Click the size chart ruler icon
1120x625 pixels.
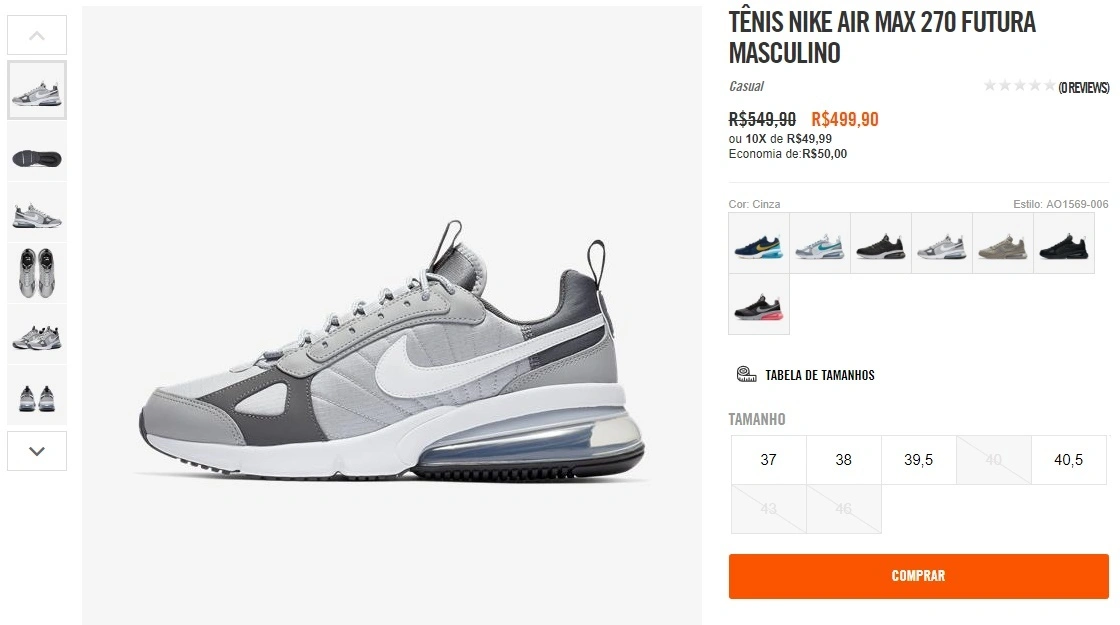(x=746, y=374)
